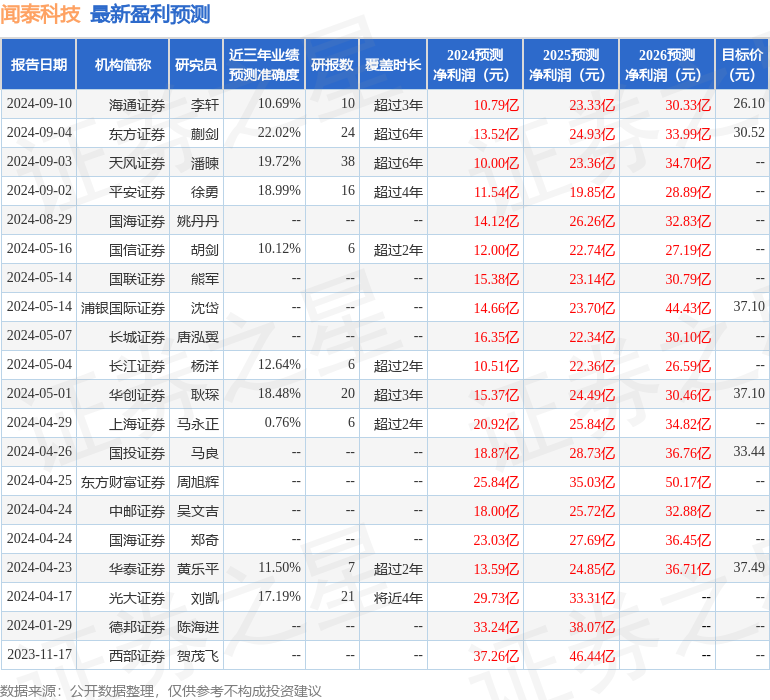770x700 pixels.
Task: Click accuracy value 22.02%
Action: [x=279, y=133]
